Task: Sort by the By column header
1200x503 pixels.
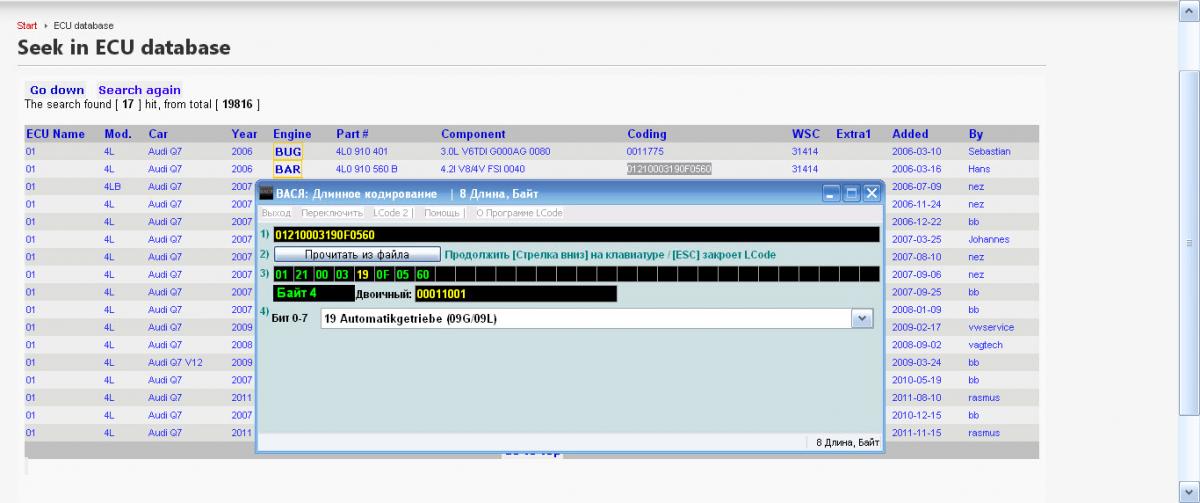Action: click(x=975, y=134)
